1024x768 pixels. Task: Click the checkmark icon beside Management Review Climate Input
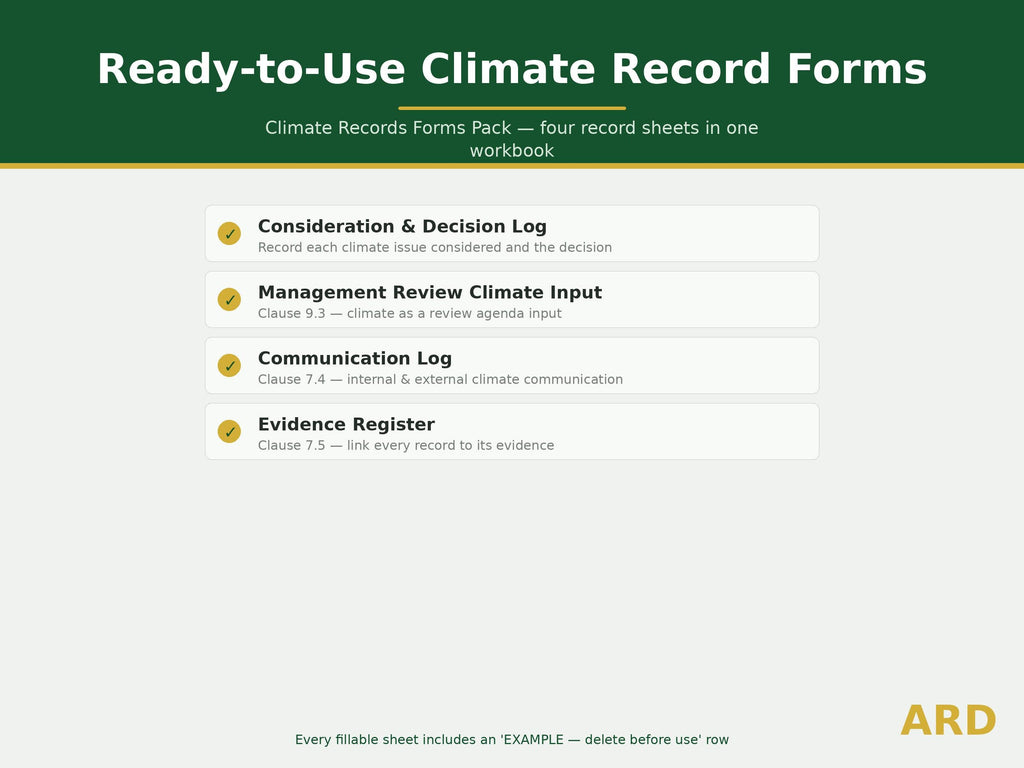coord(229,300)
